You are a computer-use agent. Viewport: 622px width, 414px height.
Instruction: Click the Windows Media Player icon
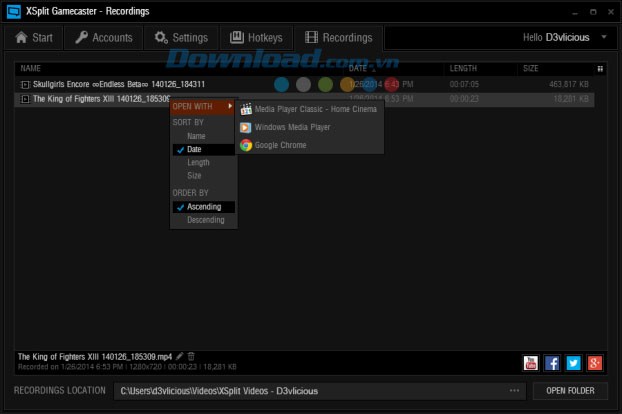[x=246, y=127]
